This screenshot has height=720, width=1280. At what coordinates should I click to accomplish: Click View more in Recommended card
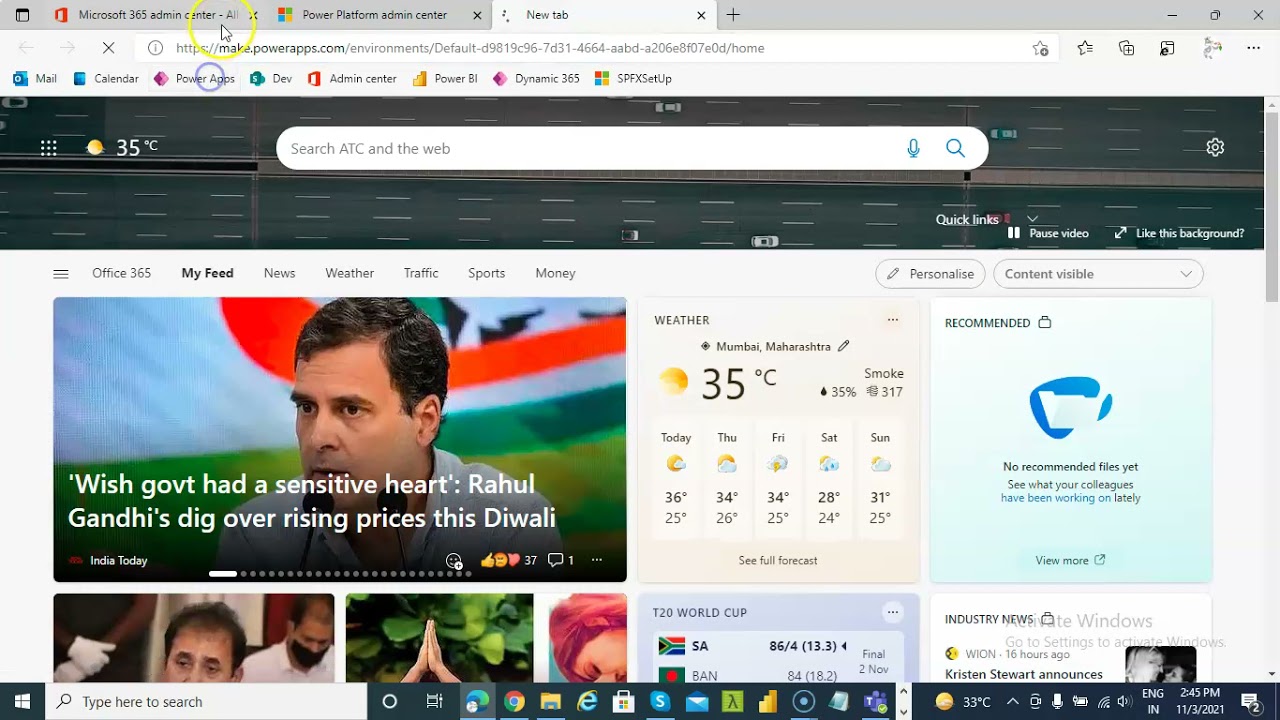coord(1070,560)
